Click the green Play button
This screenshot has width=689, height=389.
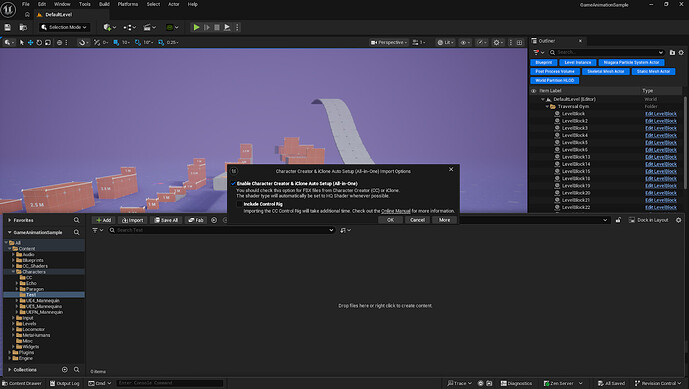coord(196,27)
